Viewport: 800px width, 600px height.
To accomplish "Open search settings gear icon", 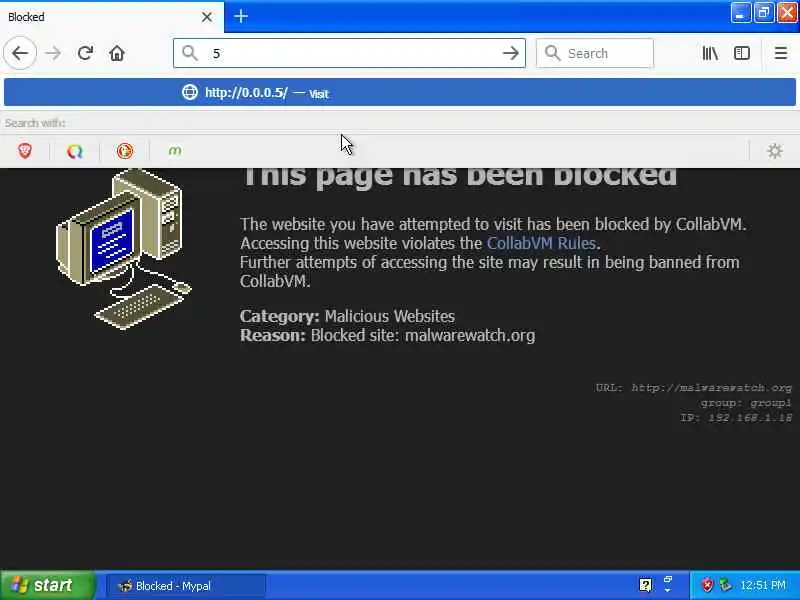I will 774,151.
